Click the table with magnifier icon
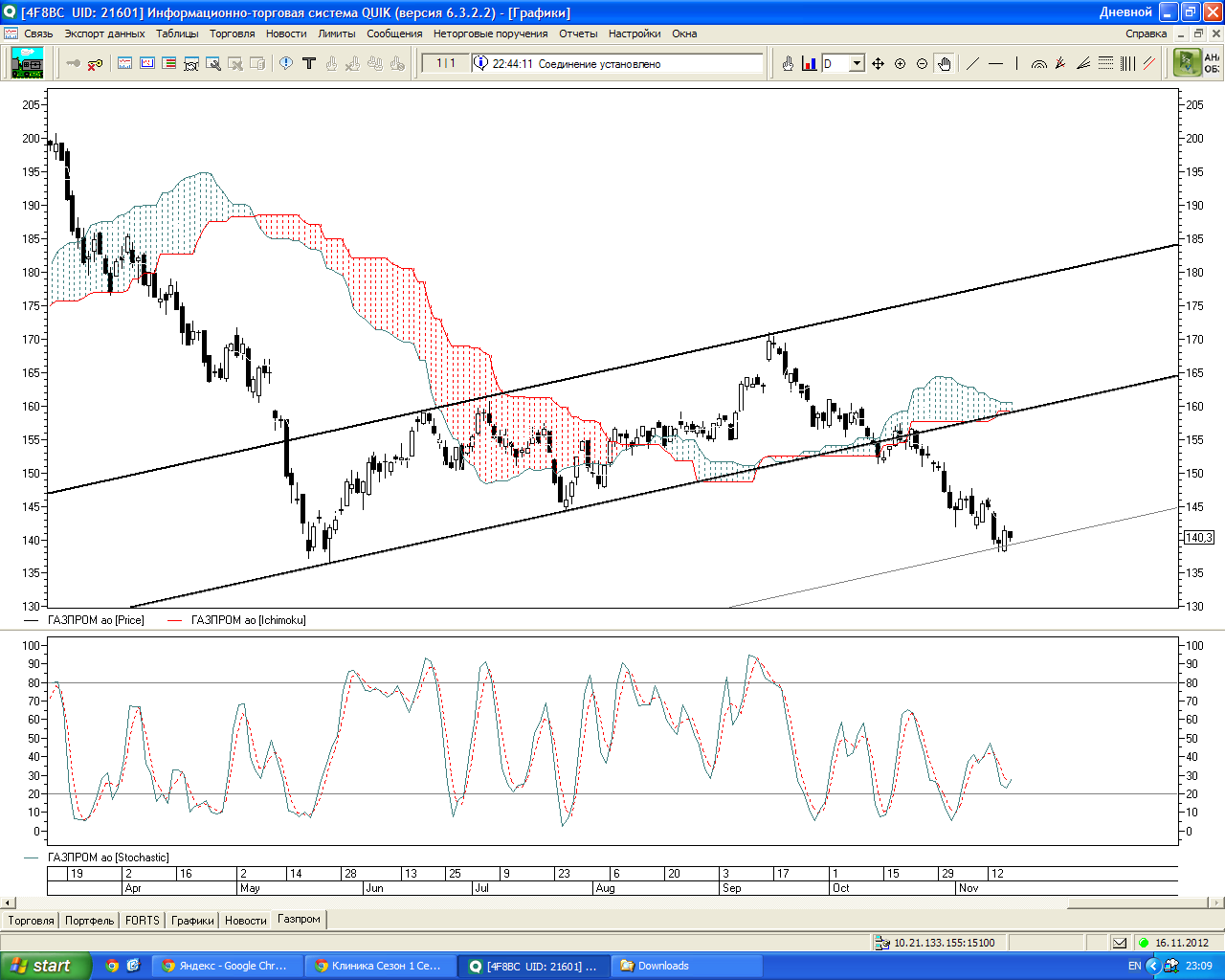The height and width of the screenshot is (980, 1225). 213,63
